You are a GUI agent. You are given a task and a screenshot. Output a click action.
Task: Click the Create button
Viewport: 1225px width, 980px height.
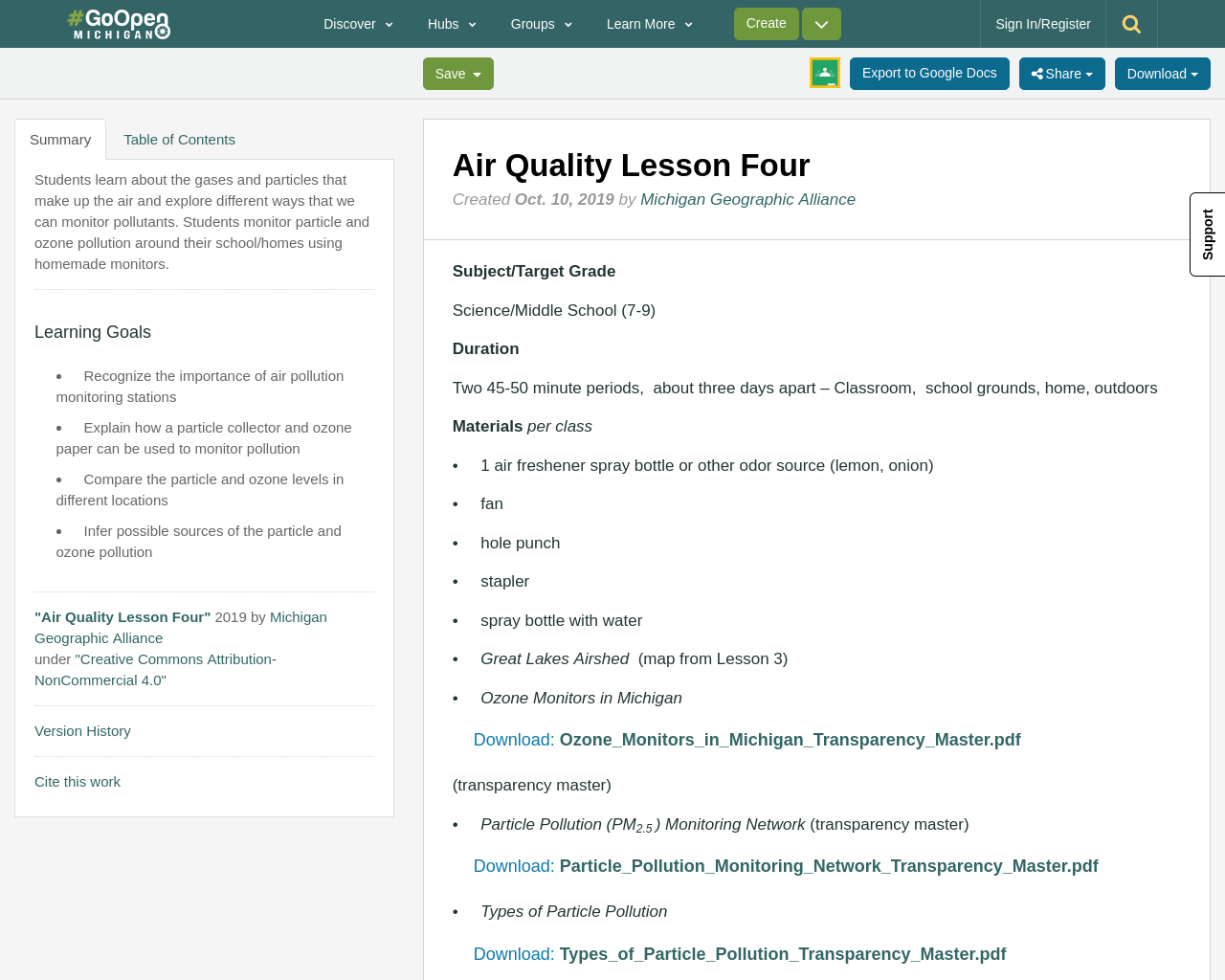click(x=766, y=21)
